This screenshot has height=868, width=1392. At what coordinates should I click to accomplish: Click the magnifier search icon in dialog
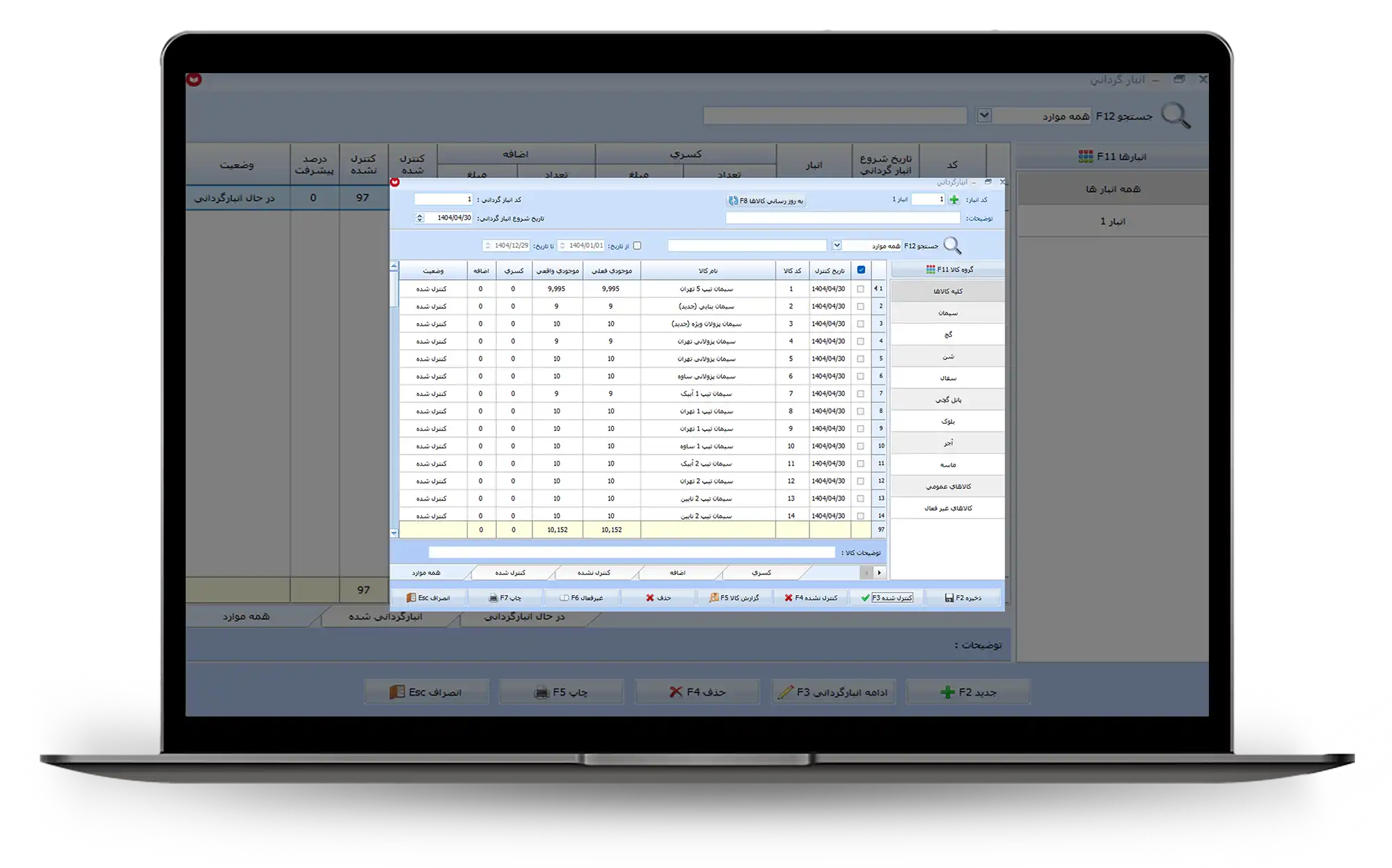pos(952,245)
